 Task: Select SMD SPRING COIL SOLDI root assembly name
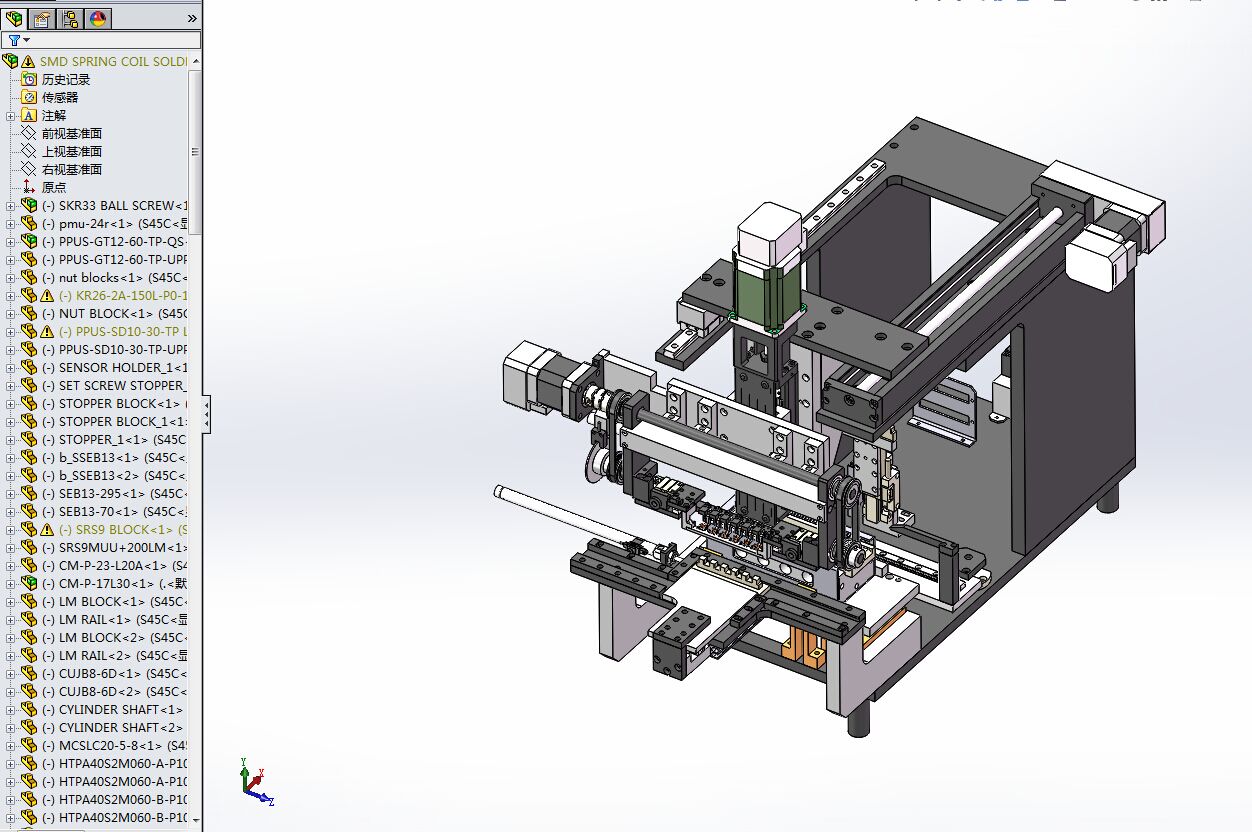pyautogui.click(x=113, y=61)
